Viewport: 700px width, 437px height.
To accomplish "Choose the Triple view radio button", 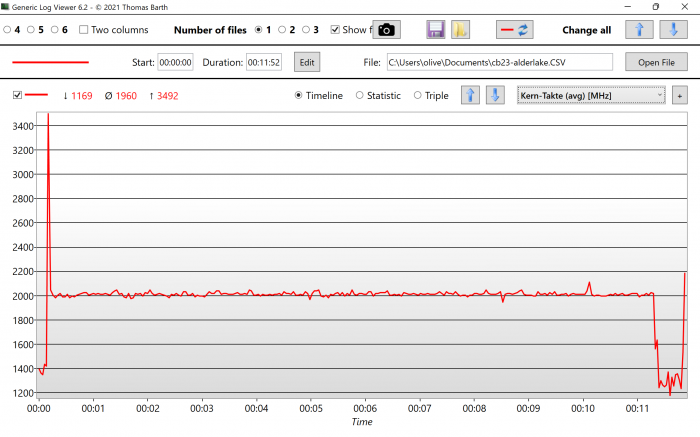I will pyautogui.click(x=418, y=96).
